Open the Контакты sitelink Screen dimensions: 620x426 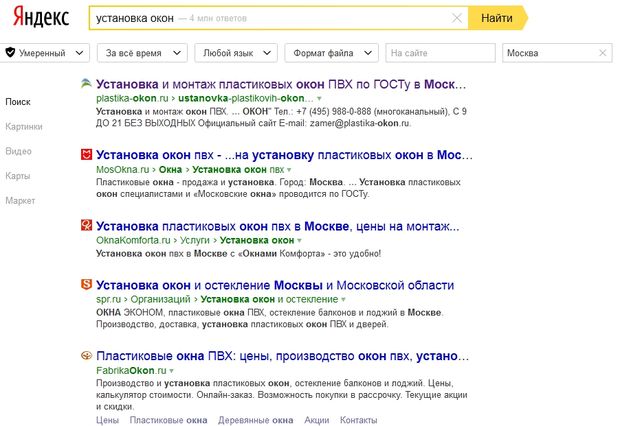(359, 420)
